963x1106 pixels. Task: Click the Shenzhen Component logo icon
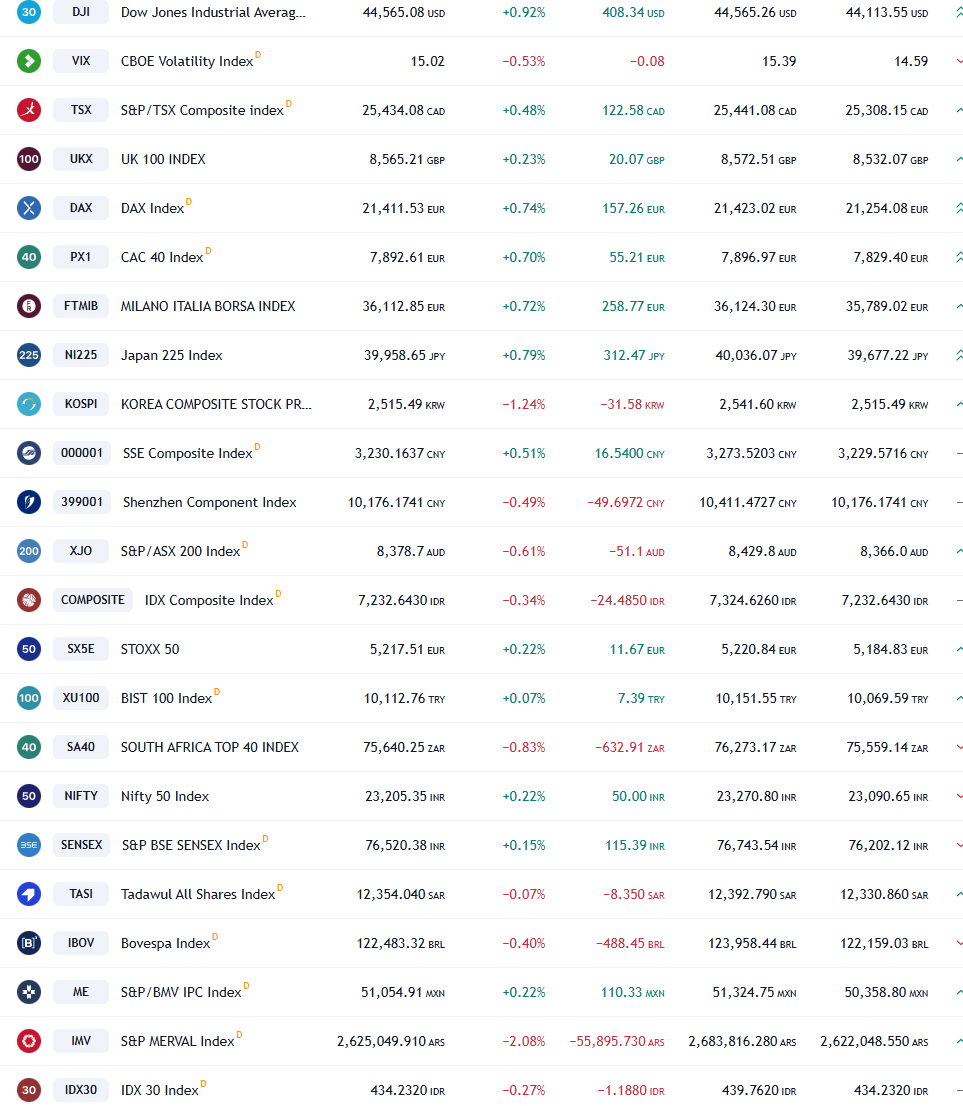coord(29,502)
